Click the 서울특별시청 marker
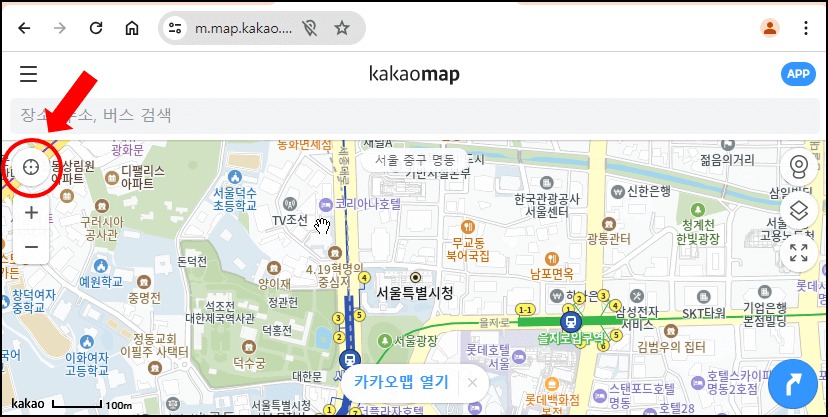This screenshot has width=828, height=417. [416, 277]
